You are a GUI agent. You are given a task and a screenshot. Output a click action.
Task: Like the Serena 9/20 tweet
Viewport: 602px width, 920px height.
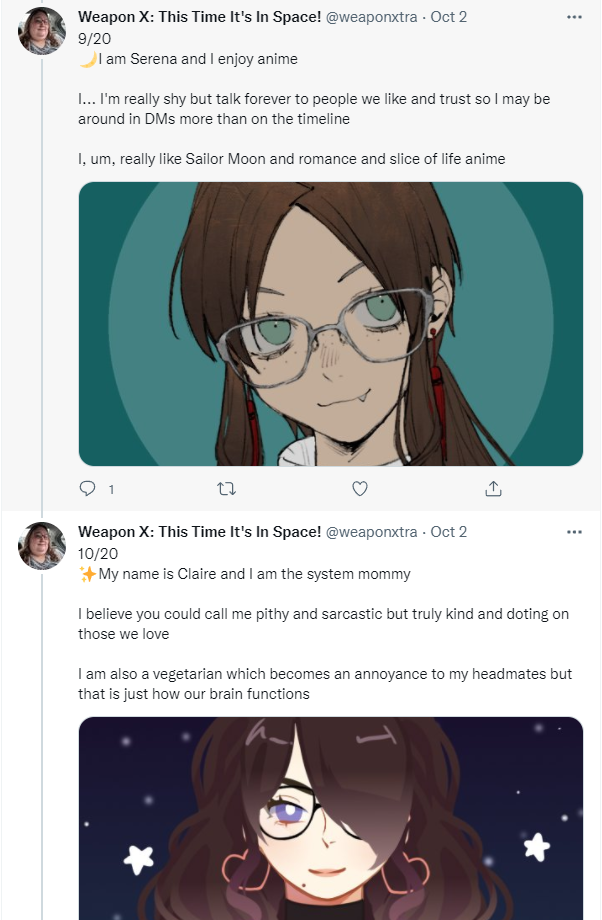(360, 488)
